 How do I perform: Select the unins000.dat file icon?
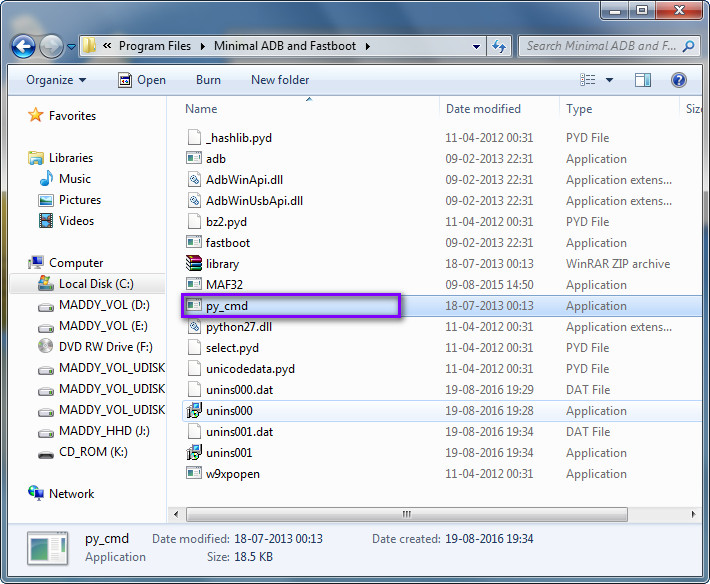coord(194,389)
